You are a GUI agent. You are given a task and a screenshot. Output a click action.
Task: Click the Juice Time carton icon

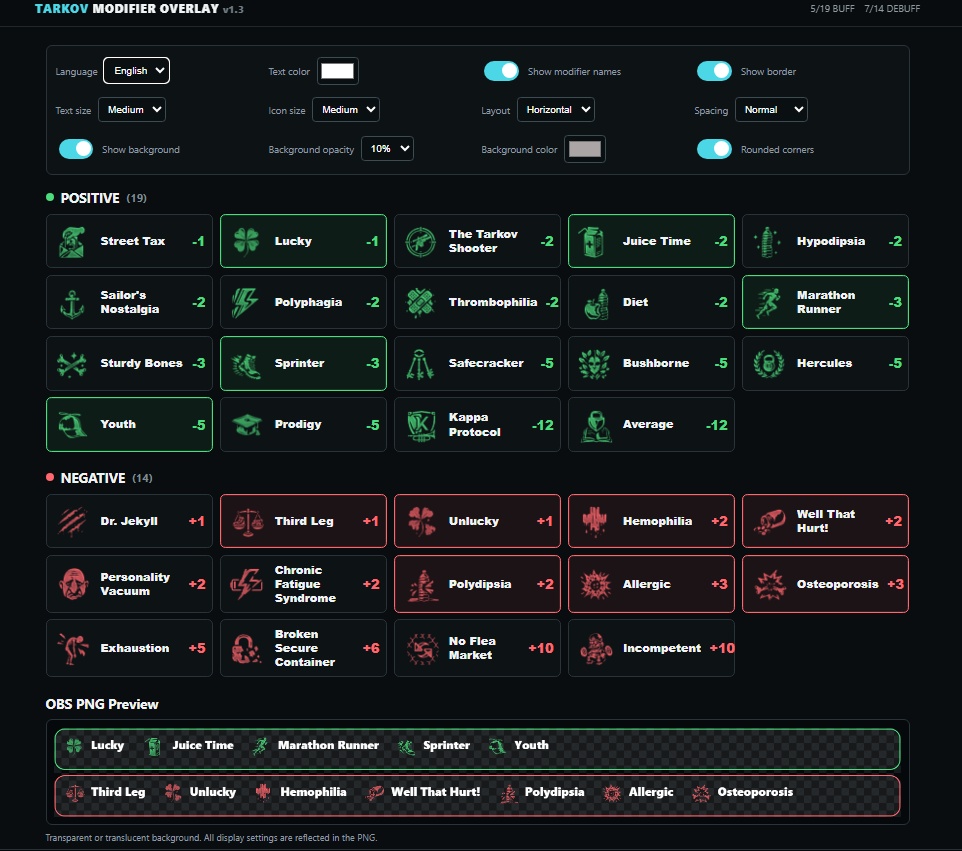[x=594, y=241]
